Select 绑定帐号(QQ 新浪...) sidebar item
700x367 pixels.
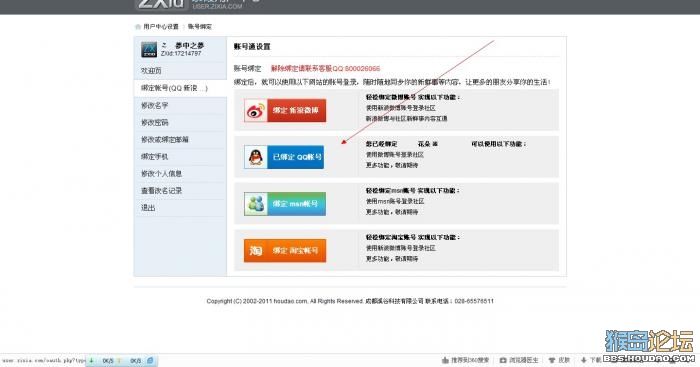[174, 88]
